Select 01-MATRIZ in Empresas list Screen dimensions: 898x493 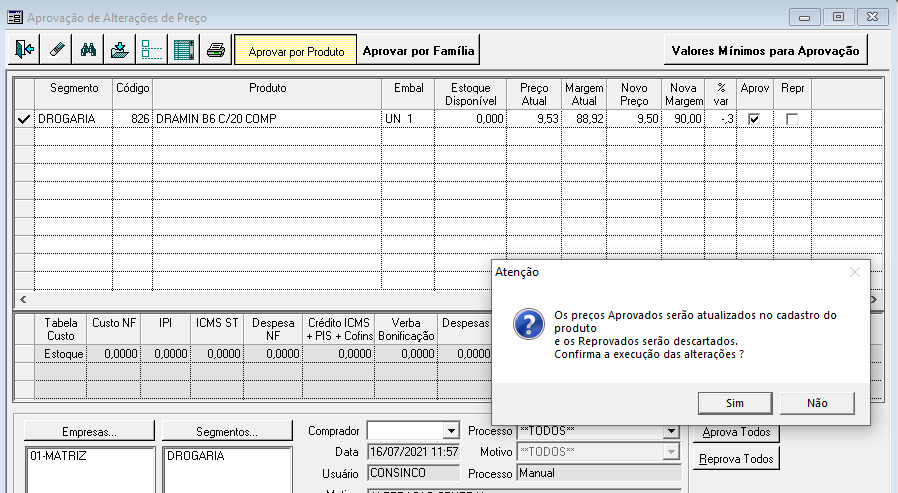click(x=58, y=456)
